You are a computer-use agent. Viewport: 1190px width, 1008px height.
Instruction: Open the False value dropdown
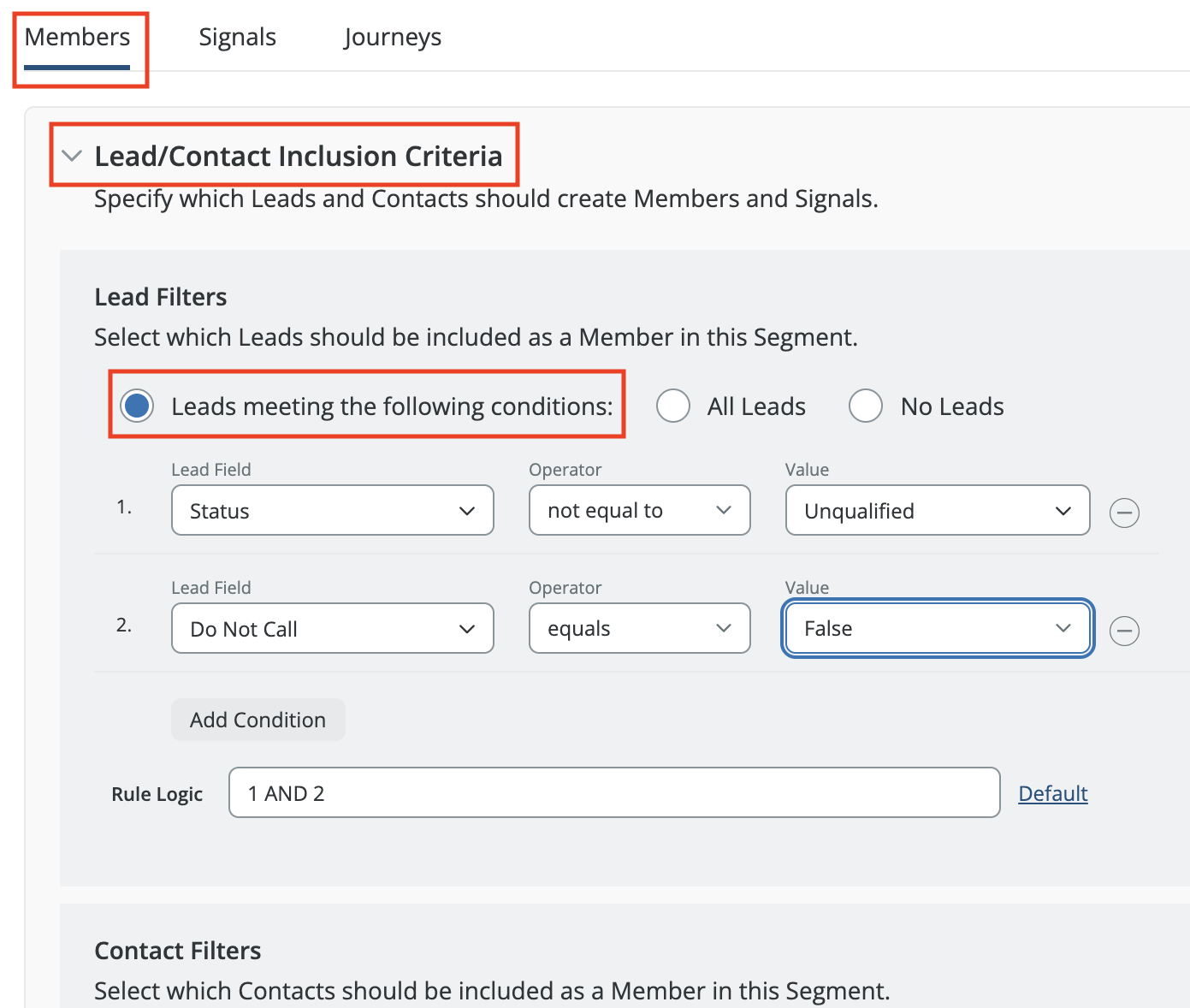pyautogui.click(x=937, y=629)
